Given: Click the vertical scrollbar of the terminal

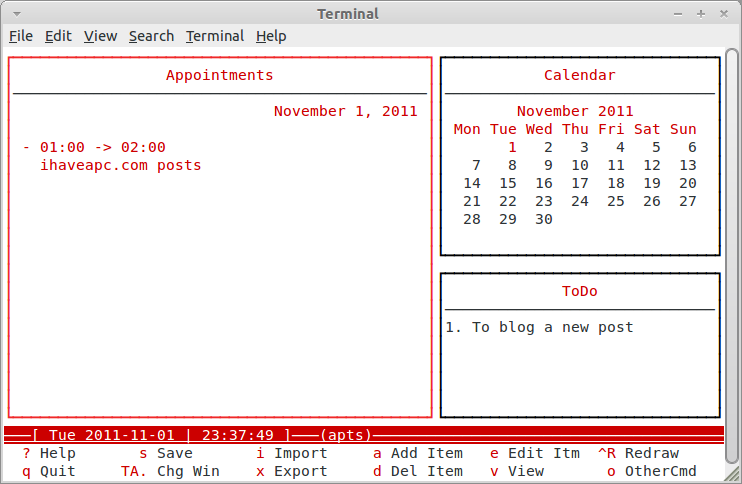Looking at the screenshot, I should pyautogui.click(x=732, y=256).
